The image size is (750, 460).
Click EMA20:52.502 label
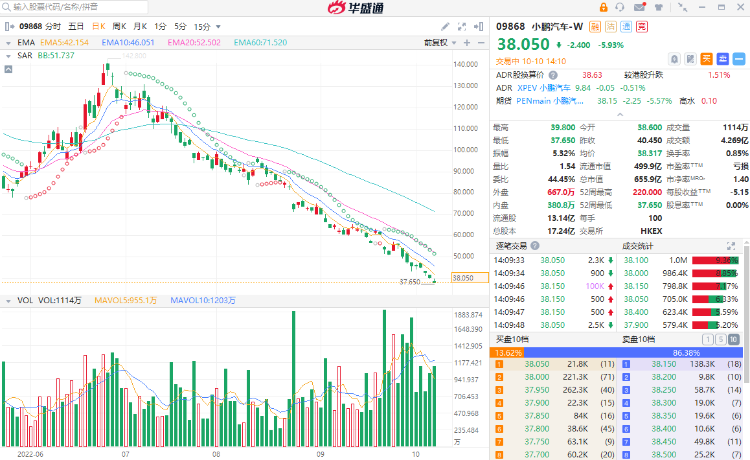pyautogui.click(x=194, y=43)
